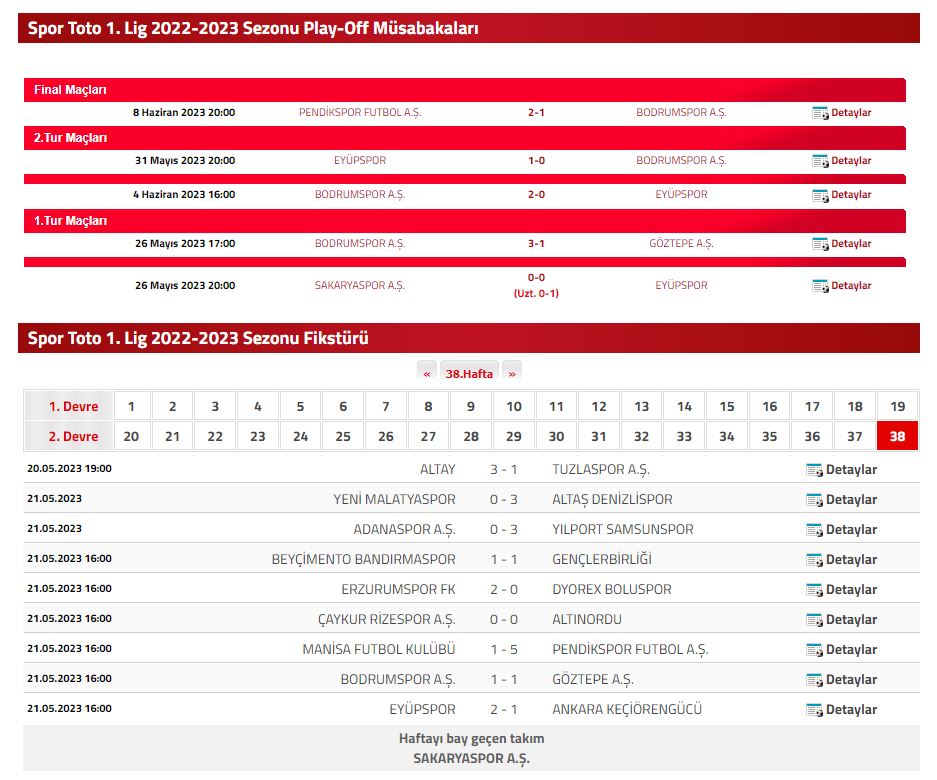Click details icon for Adanaspor vs Samsunspor
937x780 pixels.
pos(814,530)
